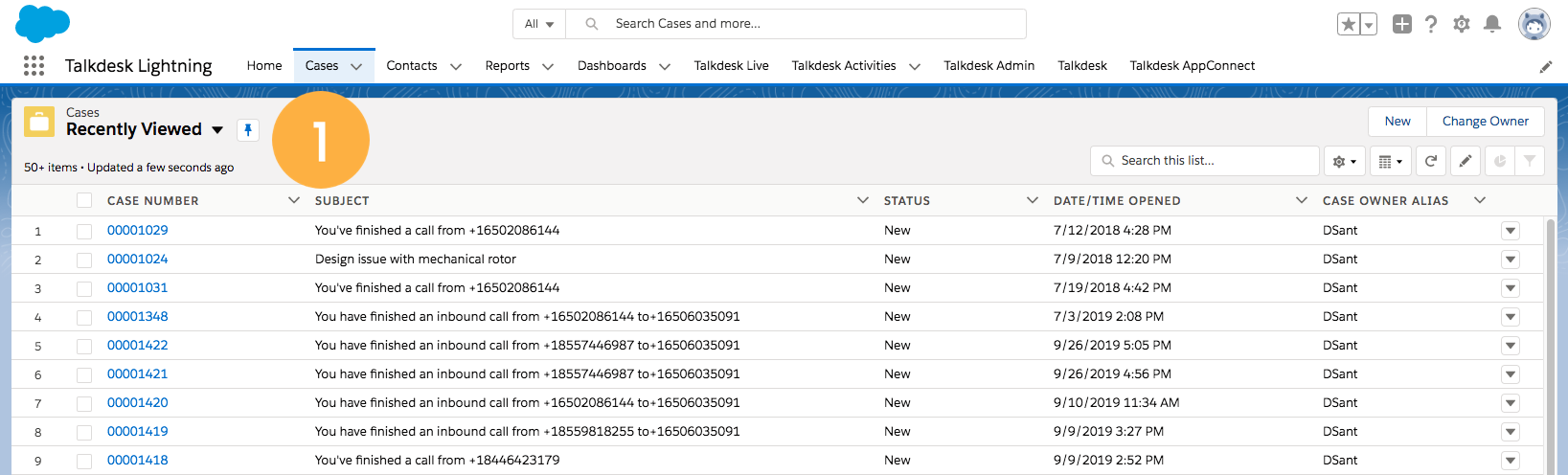Open the Help question mark icon
The width and height of the screenshot is (1568, 475).
click(1431, 24)
